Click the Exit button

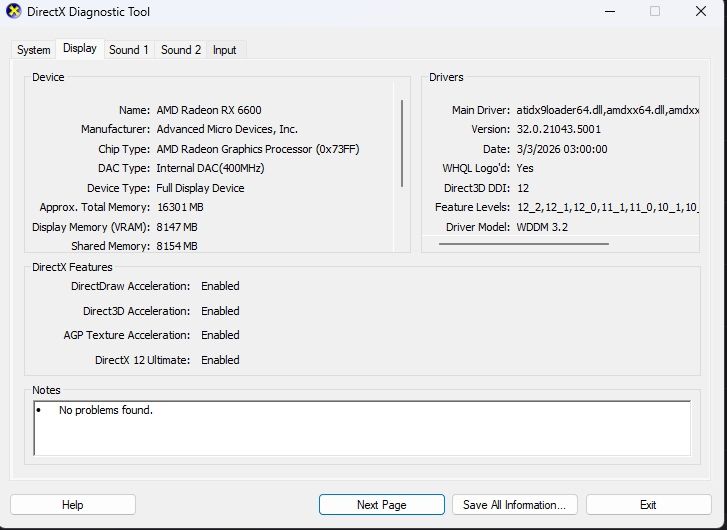coord(648,504)
